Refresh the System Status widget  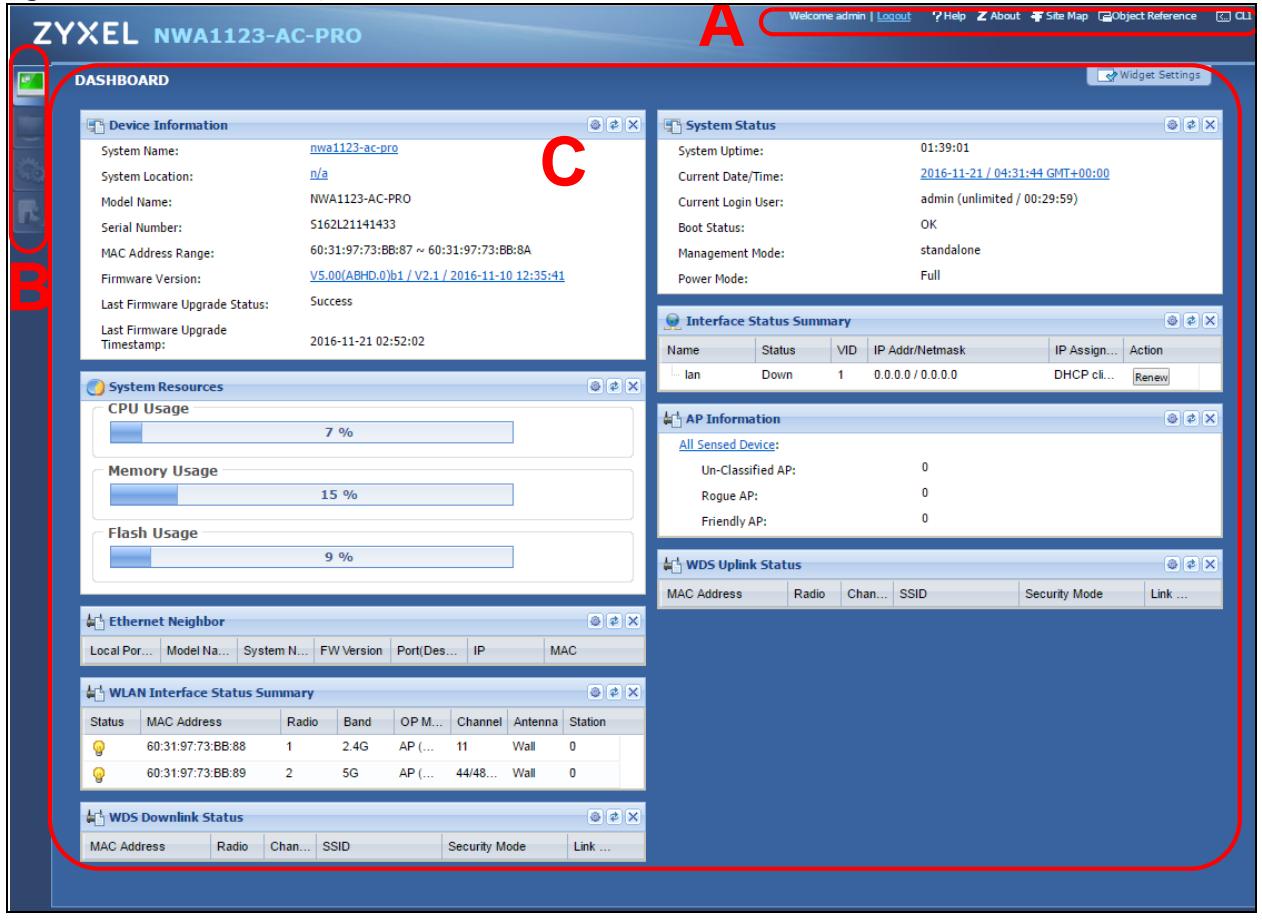point(1193,125)
